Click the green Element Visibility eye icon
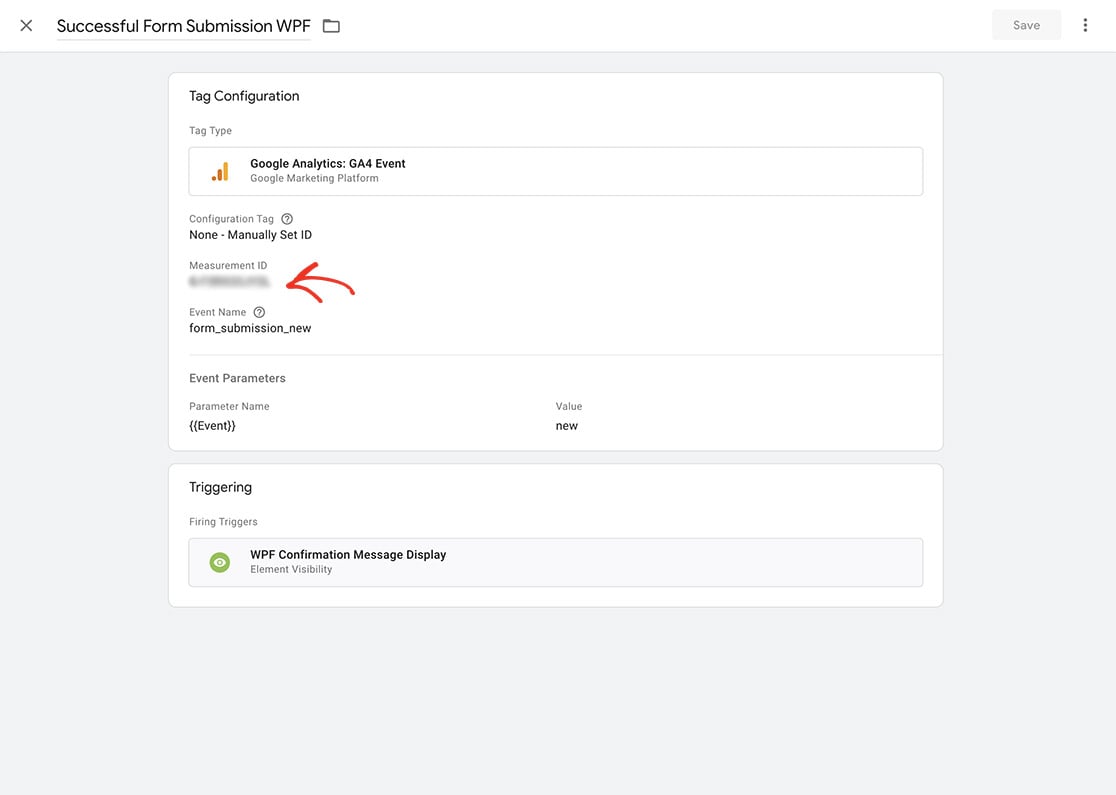The width and height of the screenshot is (1116, 795). pyautogui.click(x=220, y=562)
